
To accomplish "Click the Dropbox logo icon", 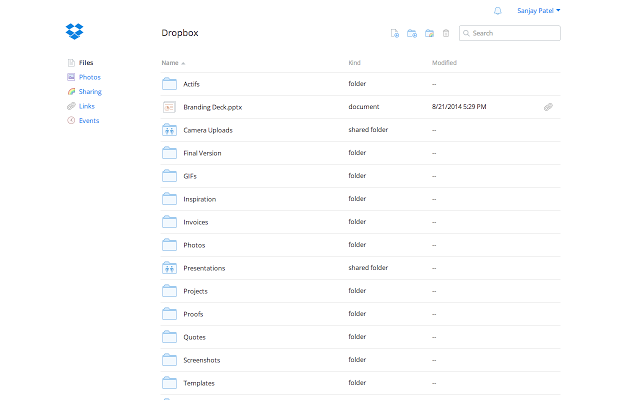I will click(x=74, y=31).
